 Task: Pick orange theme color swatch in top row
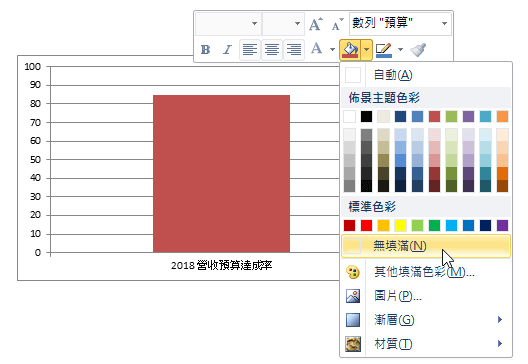(502, 117)
